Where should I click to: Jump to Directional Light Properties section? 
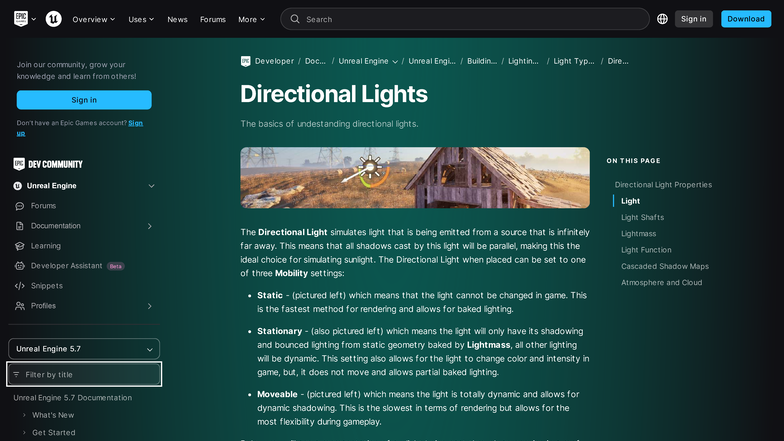pyautogui.click(x=663, y=184)
